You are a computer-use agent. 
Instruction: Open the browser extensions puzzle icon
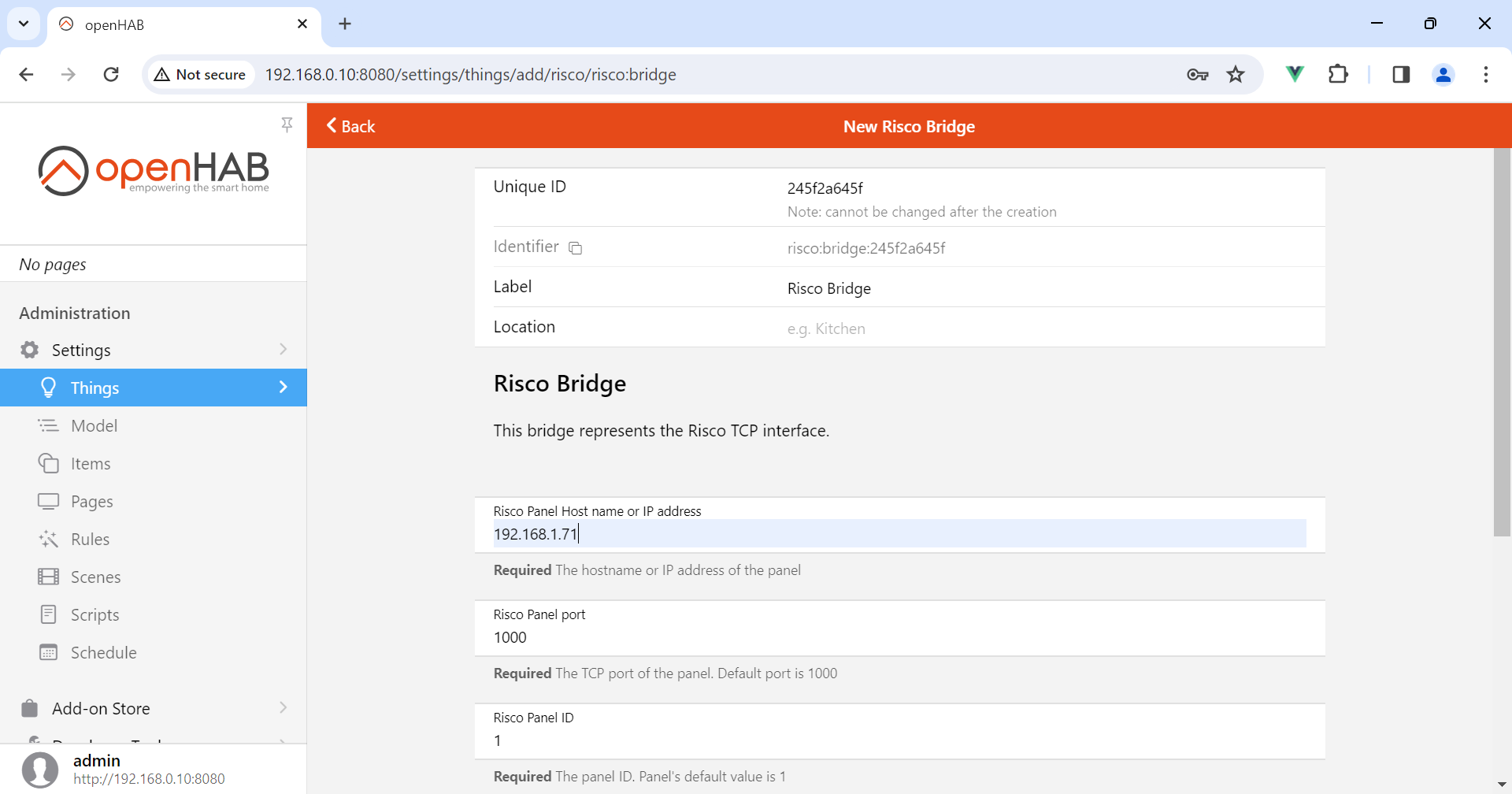coord(1338,75)
